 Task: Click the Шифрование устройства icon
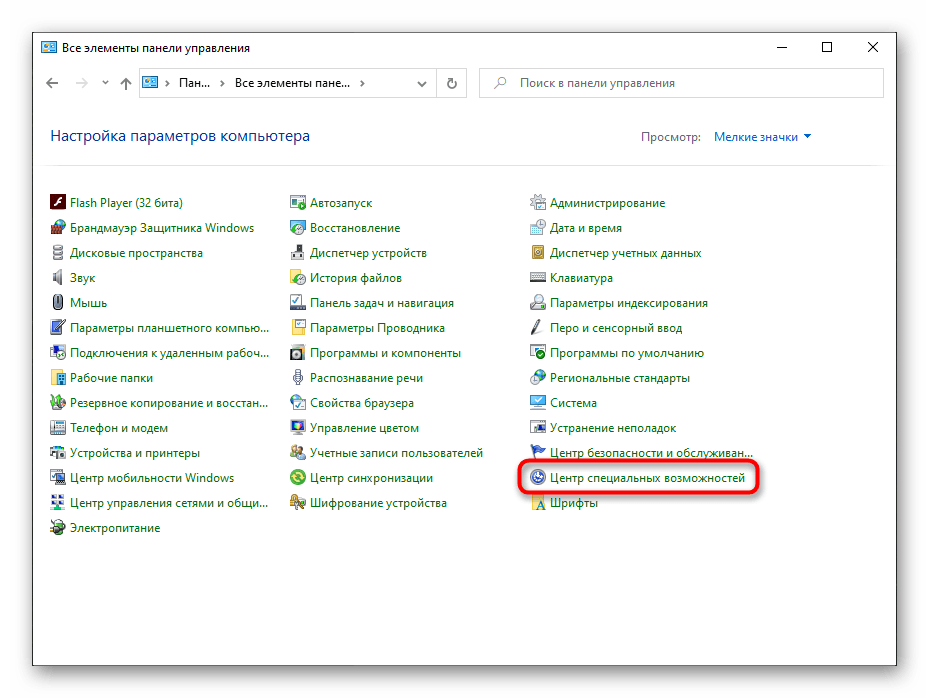pyautogui.click(x=297, y=502)
